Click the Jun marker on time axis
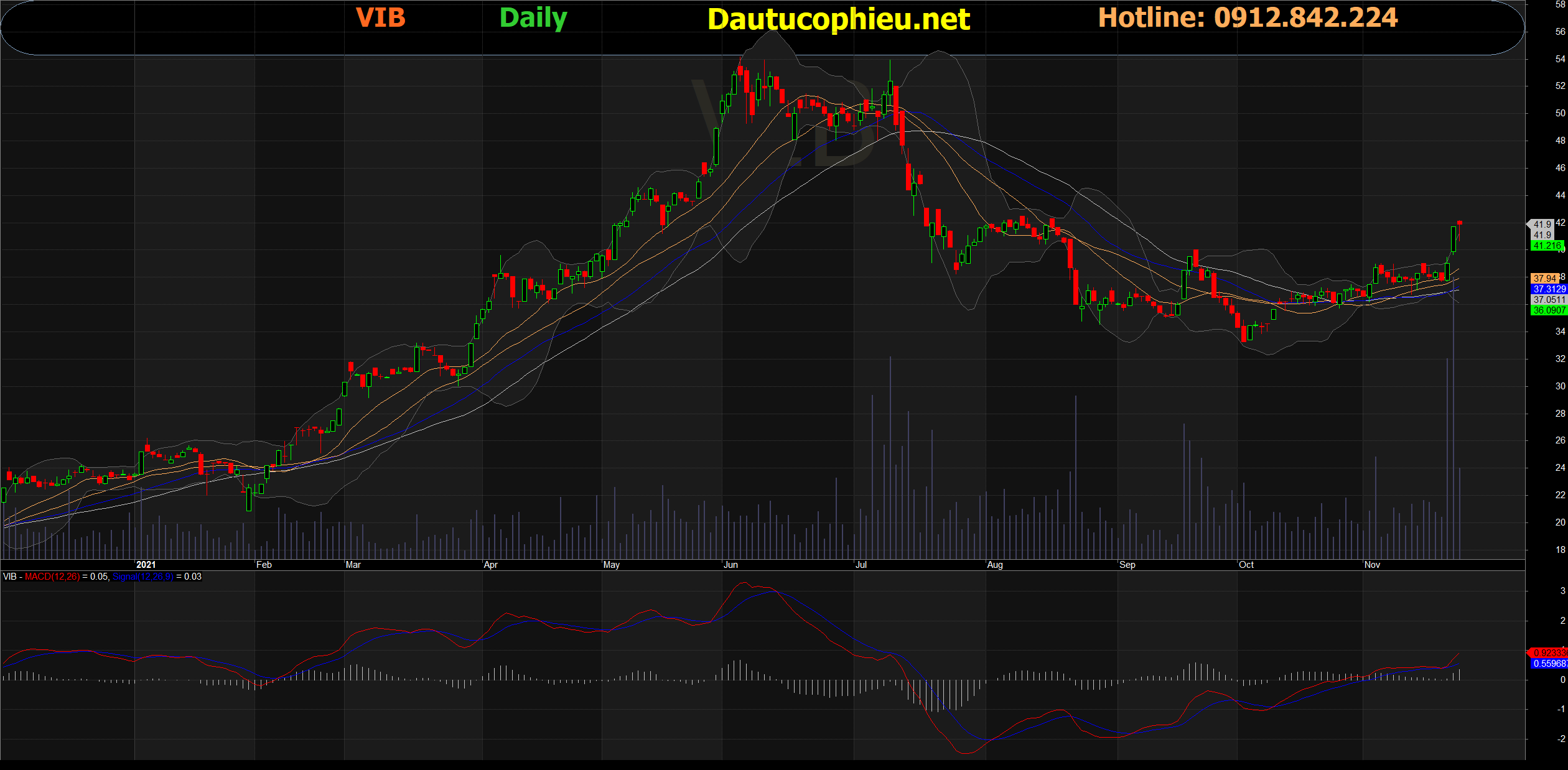Viewport: 1568px width, 770px height. [730, 565]
